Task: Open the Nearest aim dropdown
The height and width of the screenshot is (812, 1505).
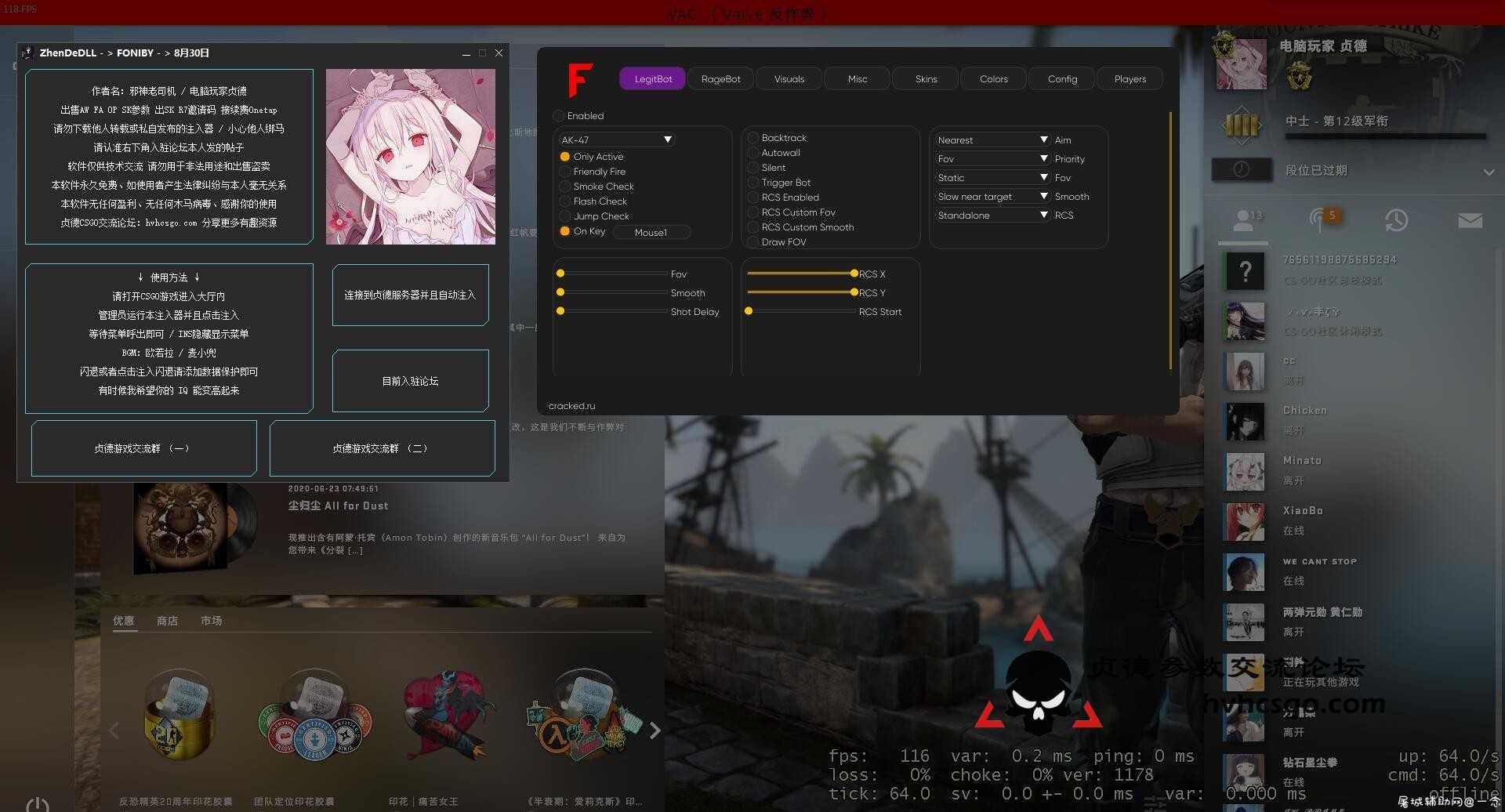Action: [992, 140]
